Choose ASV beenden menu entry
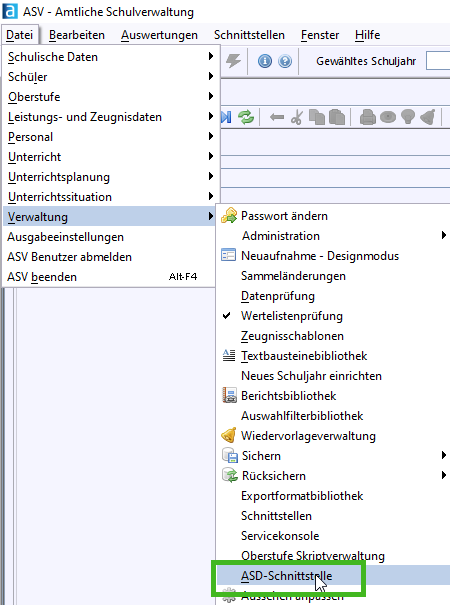Viewport: 450px width, 605px height. coord(109,277)
